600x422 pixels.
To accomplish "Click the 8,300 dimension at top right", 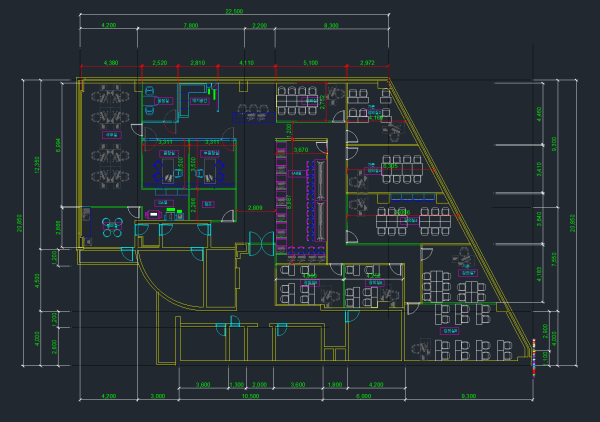I will (x=330, y=25).
